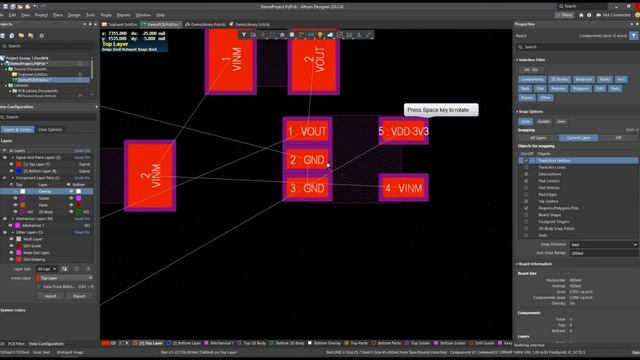This screenshot has height=360, width=640.
Task: Click the layer set icon beside the All Layers dropdown
Action: pos(64,269)
